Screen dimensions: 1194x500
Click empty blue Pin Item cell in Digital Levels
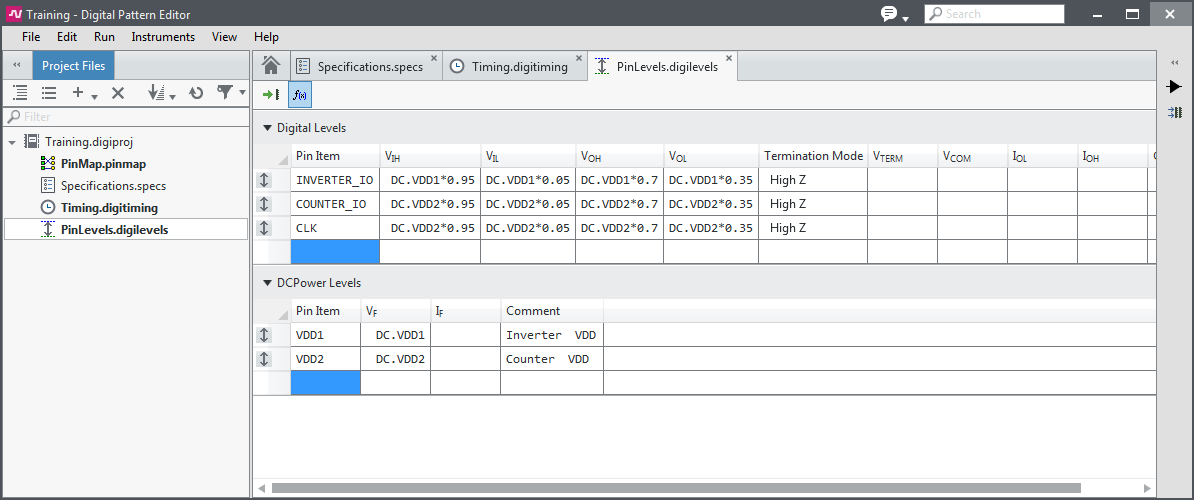[x=335, y=251]
